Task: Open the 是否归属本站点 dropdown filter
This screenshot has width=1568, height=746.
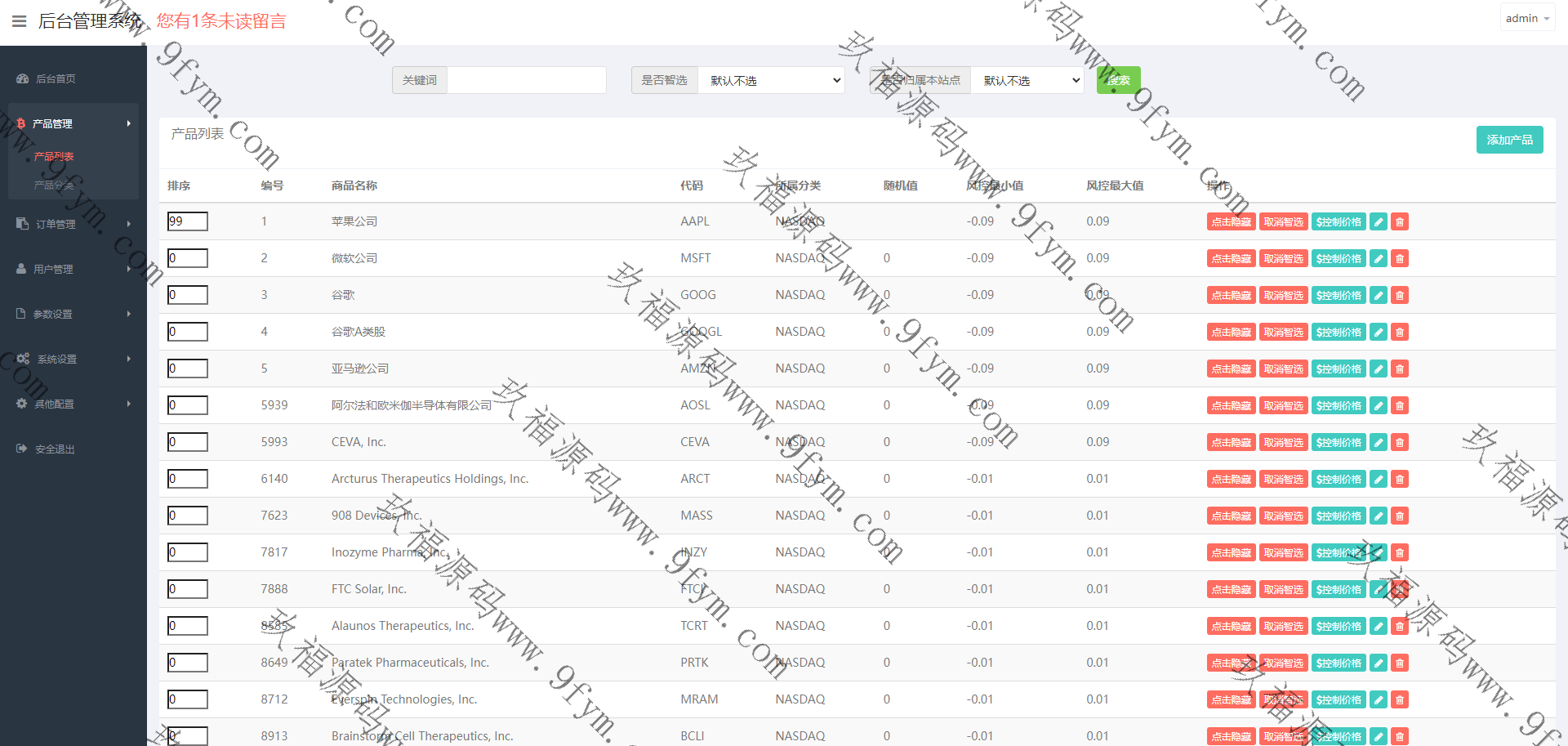Action: point(1027,80)
